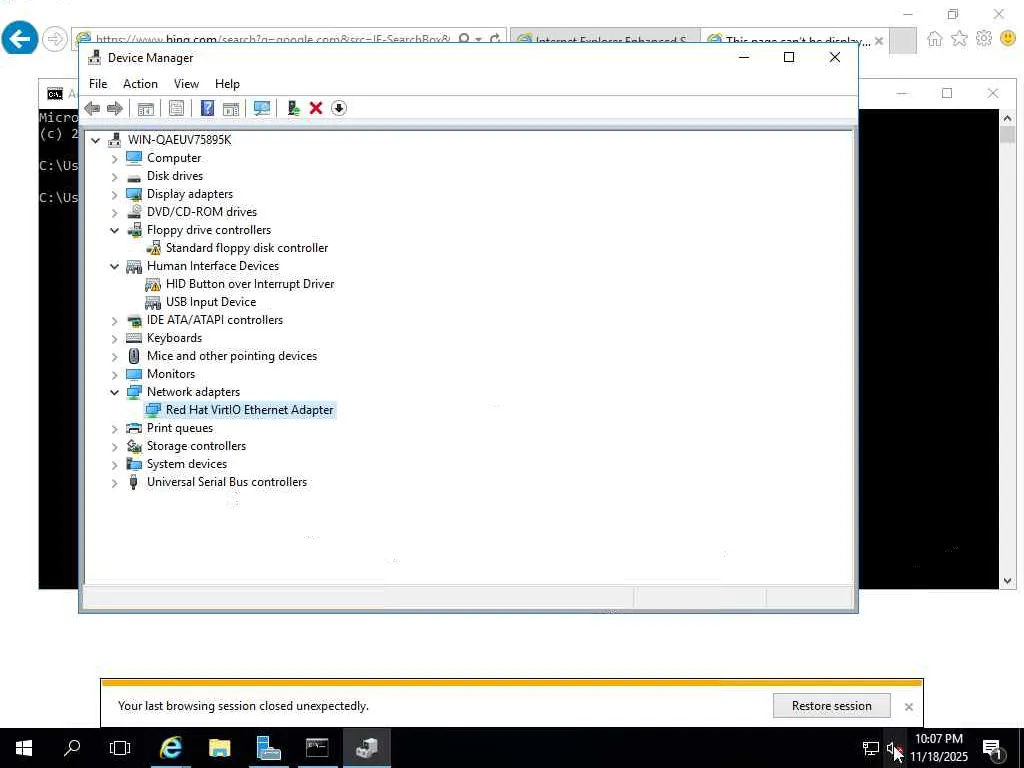
Task: Open Internet Explorer Home icon
Action: [935, 39]
